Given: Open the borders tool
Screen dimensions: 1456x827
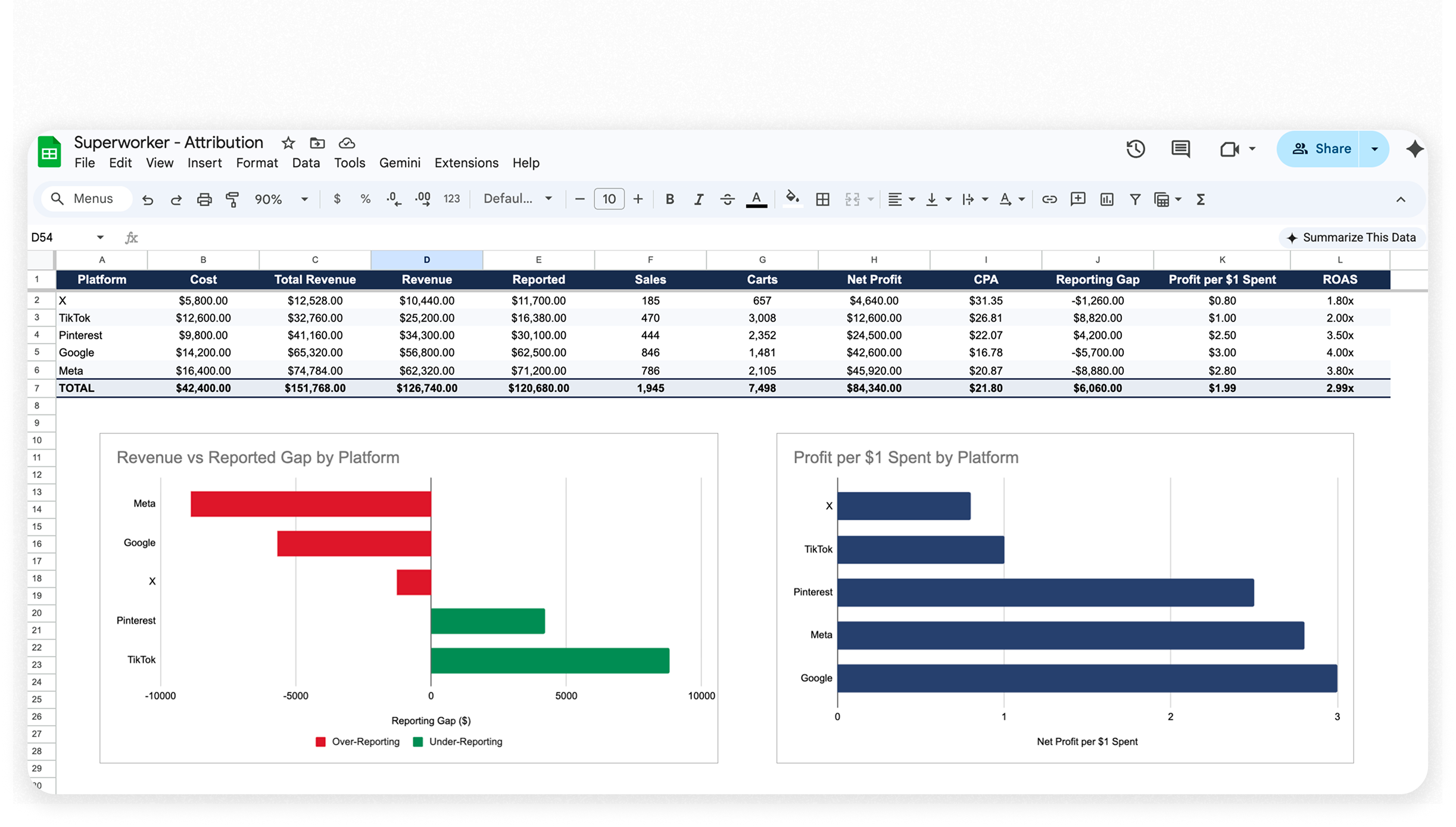Looking at the screenshot, I should (822, 199).
